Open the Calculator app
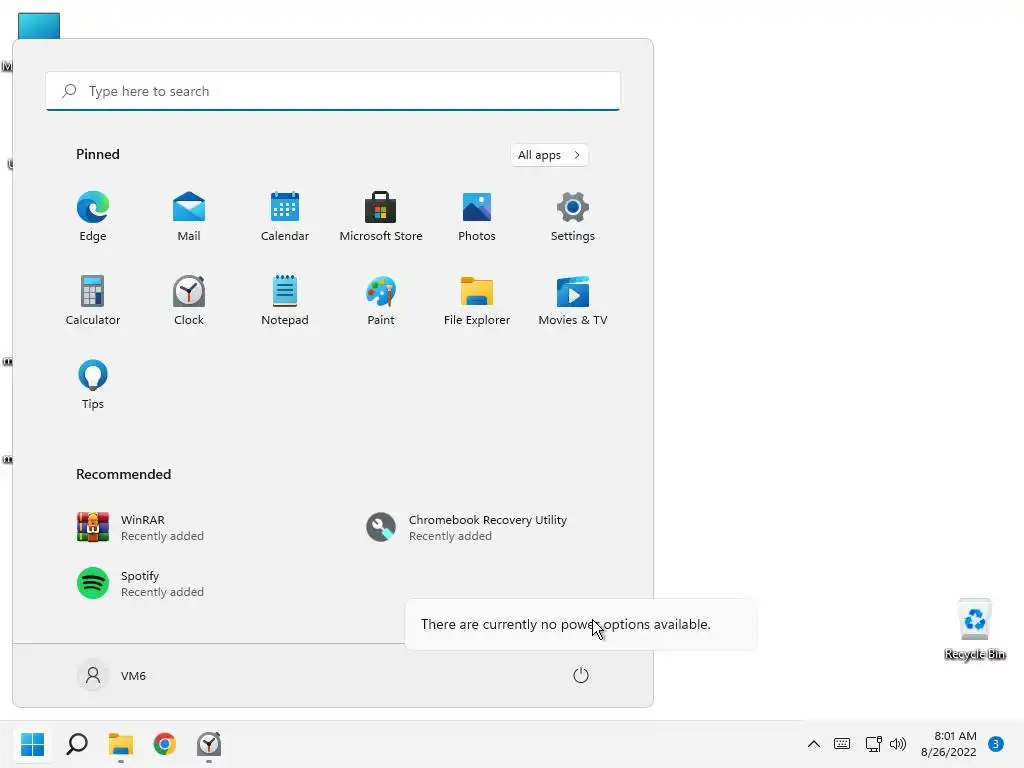 pyautogui.click(x=93, y=300)
